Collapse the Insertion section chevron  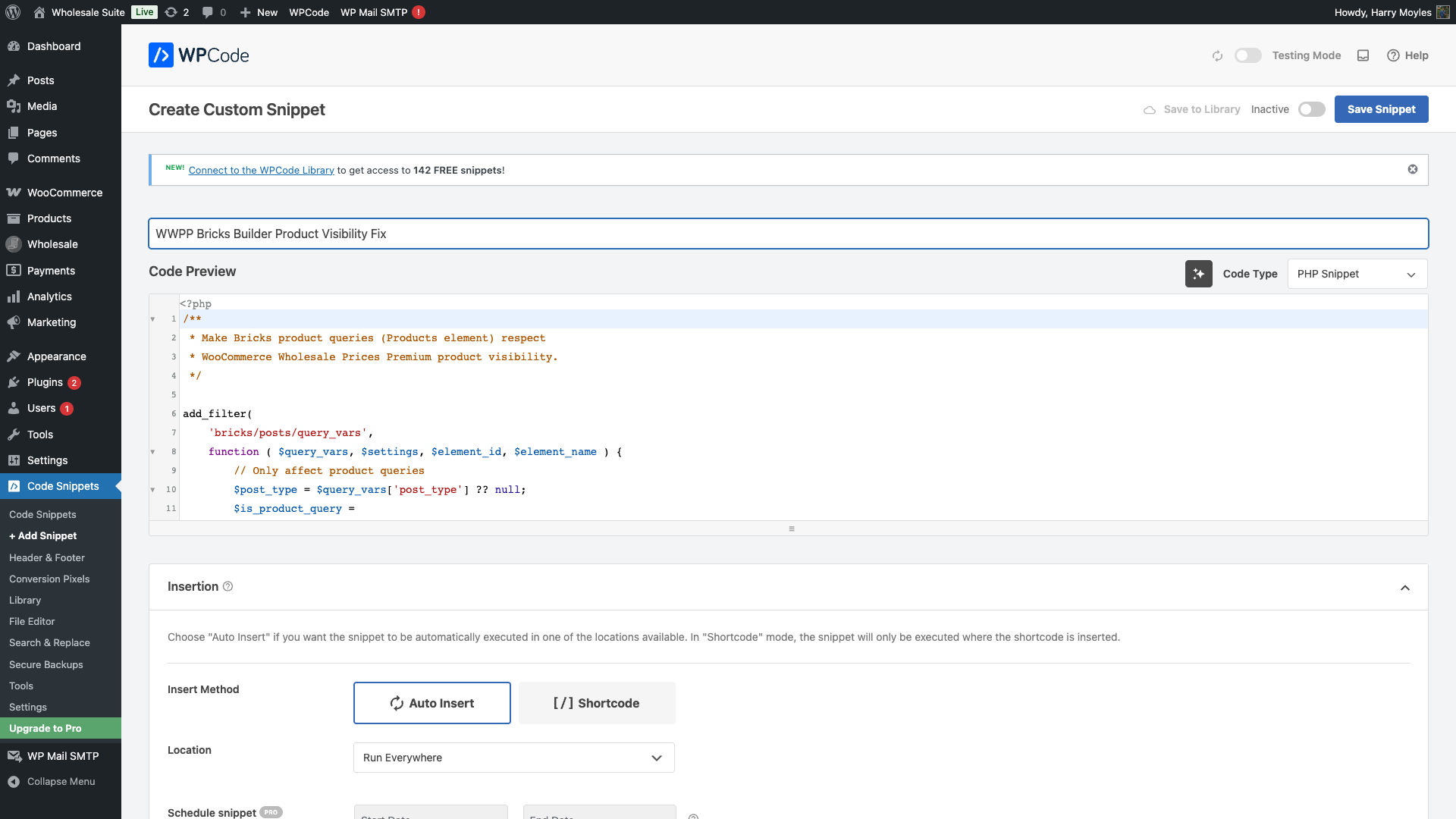[x=1405, y=588]
